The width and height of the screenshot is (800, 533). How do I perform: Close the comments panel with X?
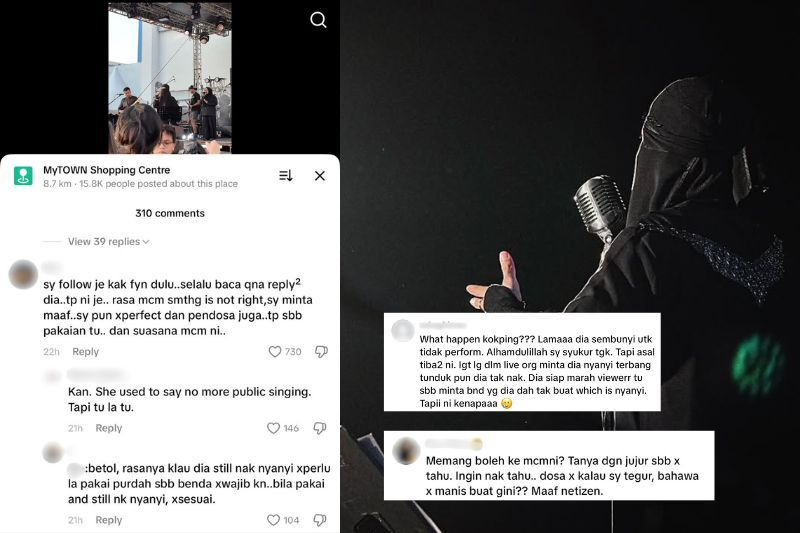pyautogui.click(x=320, y=176)
